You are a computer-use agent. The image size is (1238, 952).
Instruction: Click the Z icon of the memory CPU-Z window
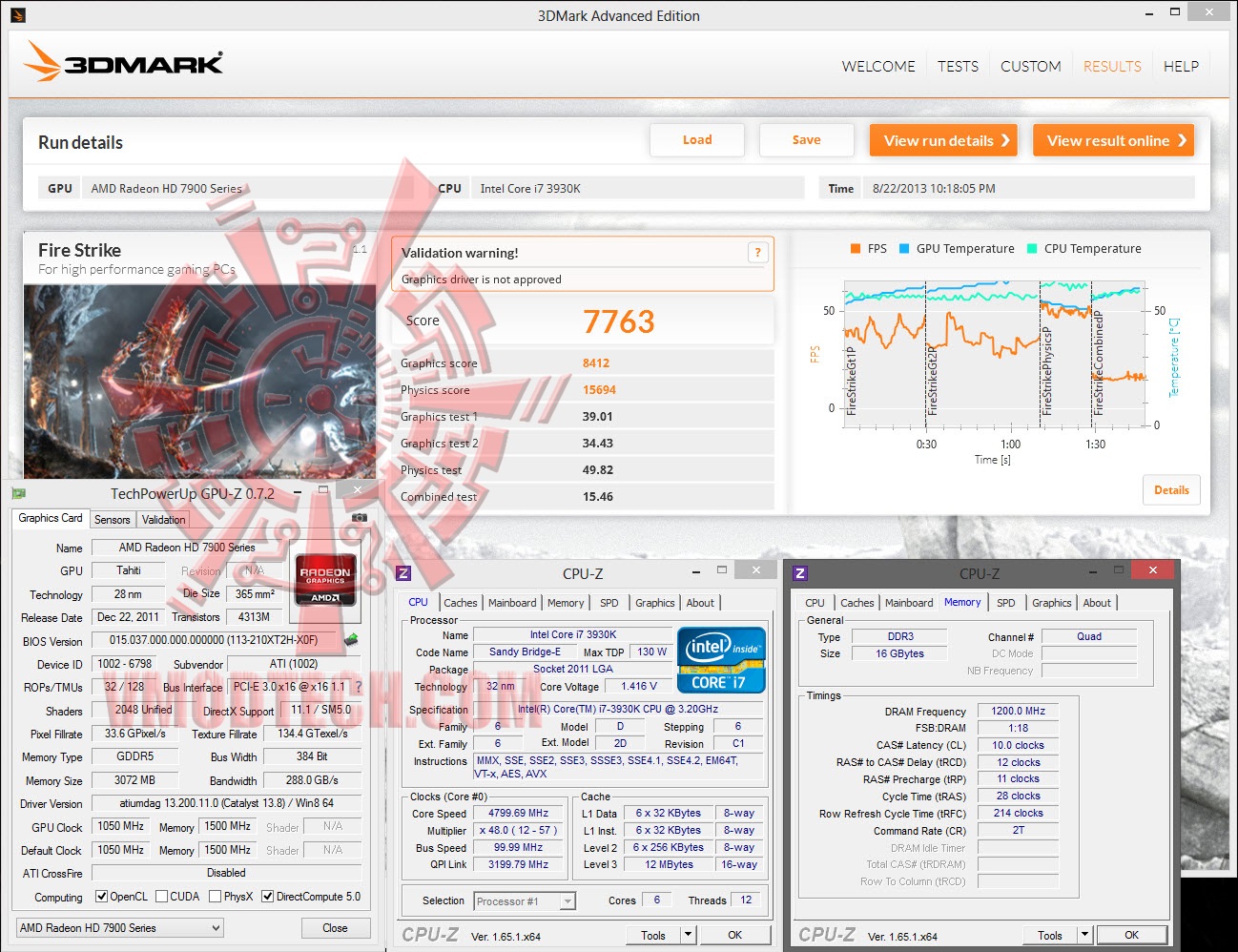[x=800, y=573]
